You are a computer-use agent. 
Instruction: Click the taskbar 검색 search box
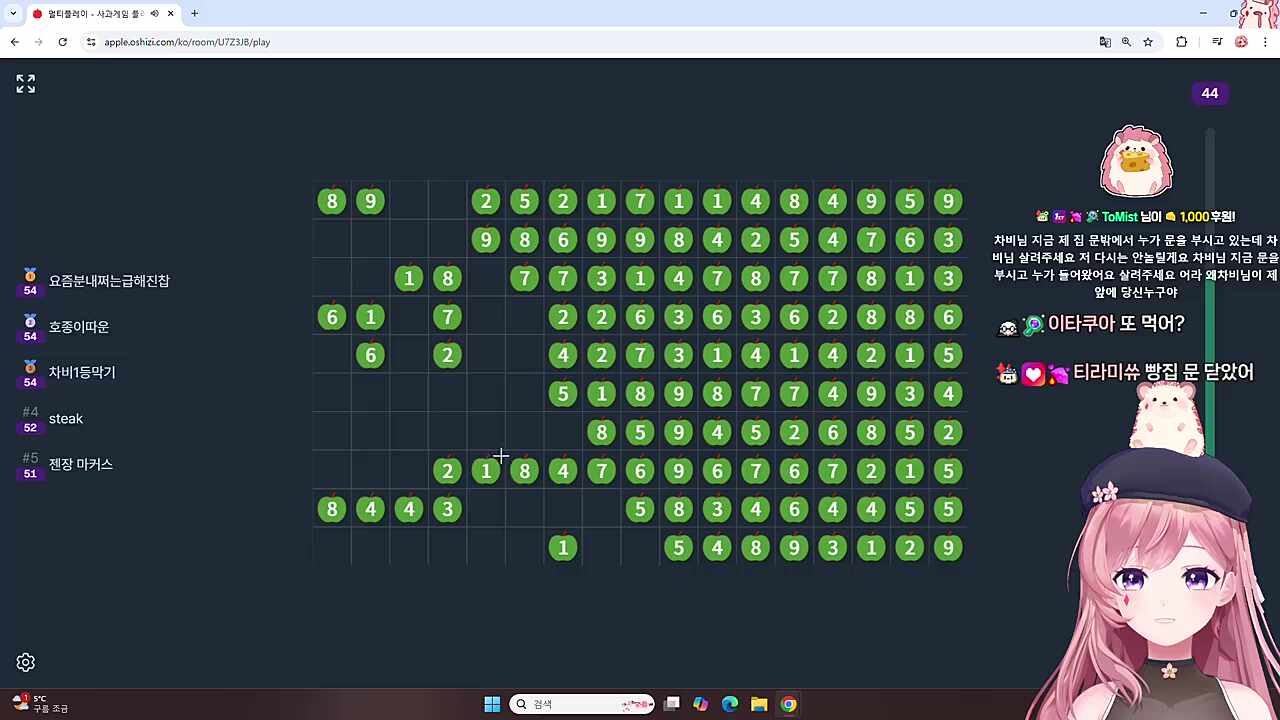pyautogui.click(x=582, y=704)
